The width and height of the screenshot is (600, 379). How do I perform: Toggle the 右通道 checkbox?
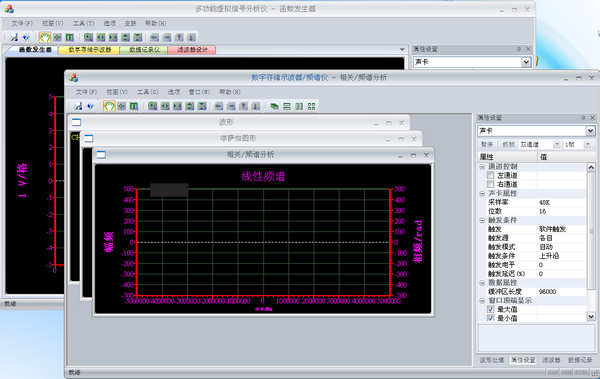tap(491, 184)
